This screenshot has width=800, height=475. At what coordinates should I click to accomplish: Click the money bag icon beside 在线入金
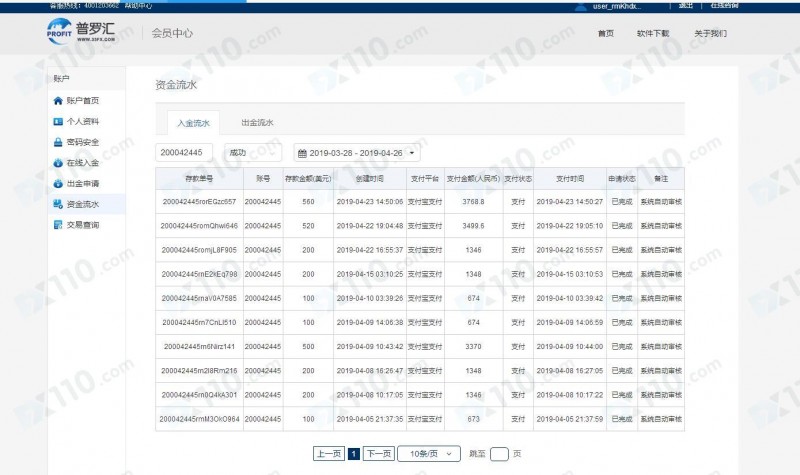(58, 163)
